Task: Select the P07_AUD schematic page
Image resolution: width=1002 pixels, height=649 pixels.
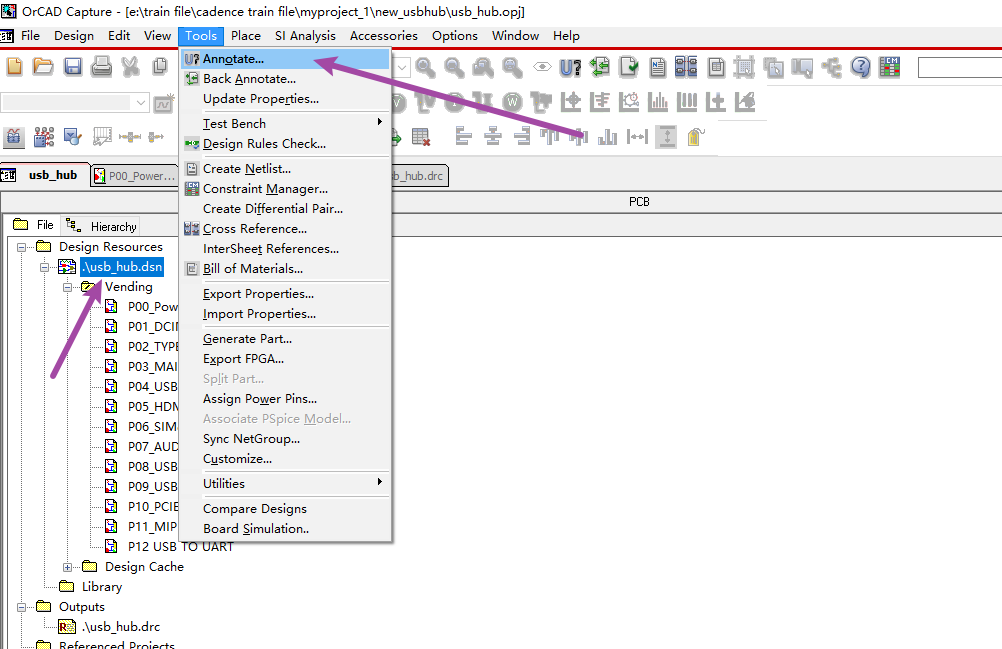Action: coord(152,447)
